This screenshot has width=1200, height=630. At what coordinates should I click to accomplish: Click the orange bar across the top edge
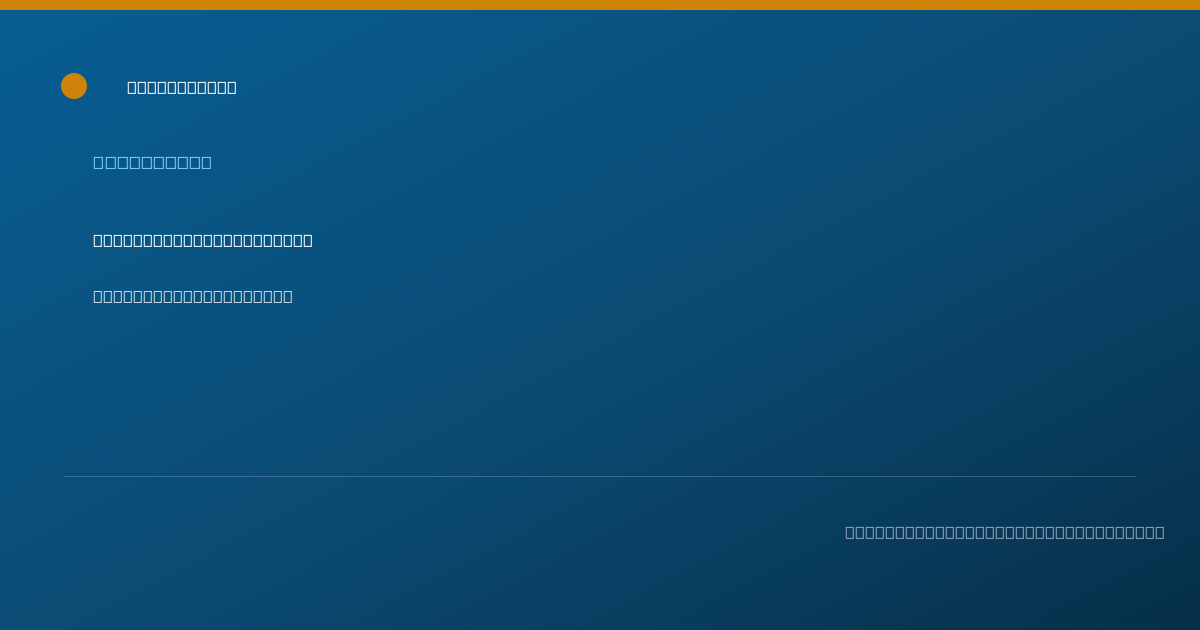600,5
